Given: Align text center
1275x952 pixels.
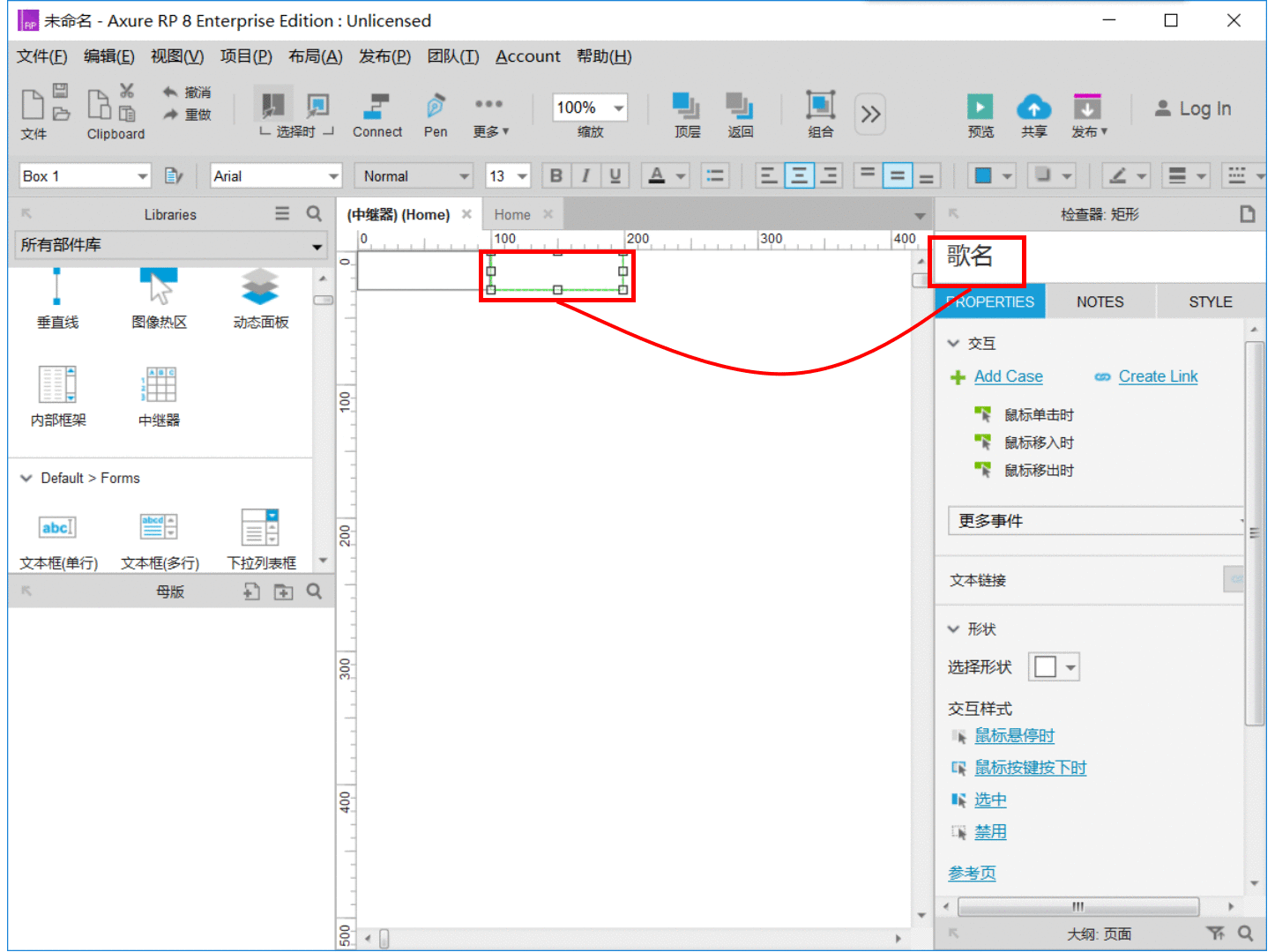Looking at the screenshot, I should coord(799,176).
